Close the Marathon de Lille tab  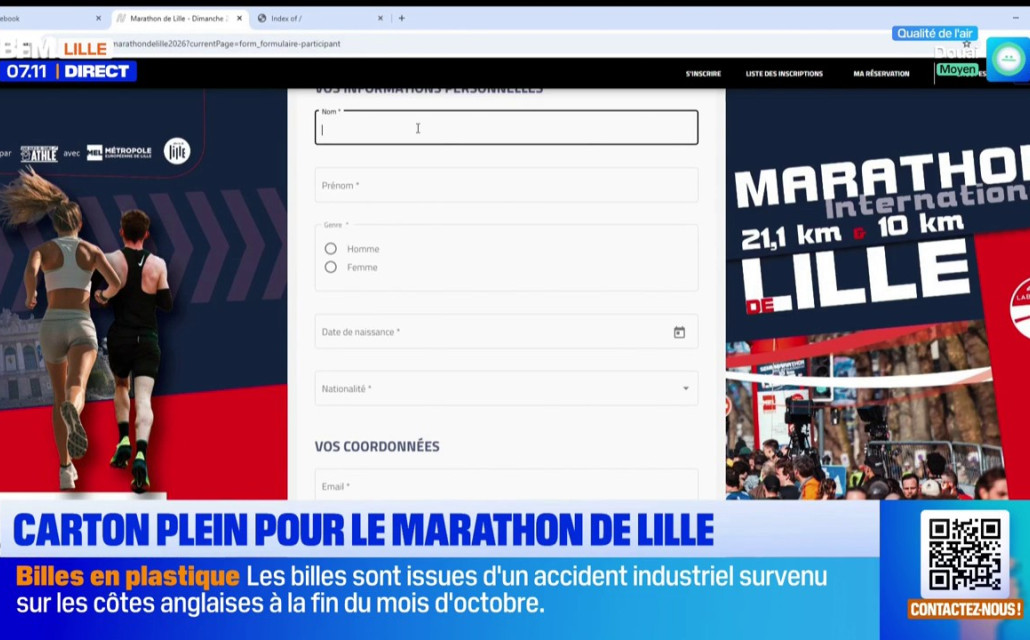(x=239, y=18)
